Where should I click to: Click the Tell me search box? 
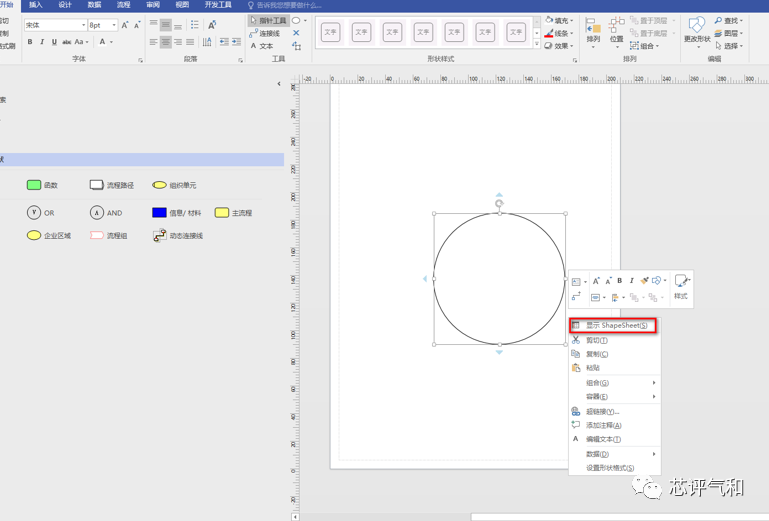click(284, 5)
